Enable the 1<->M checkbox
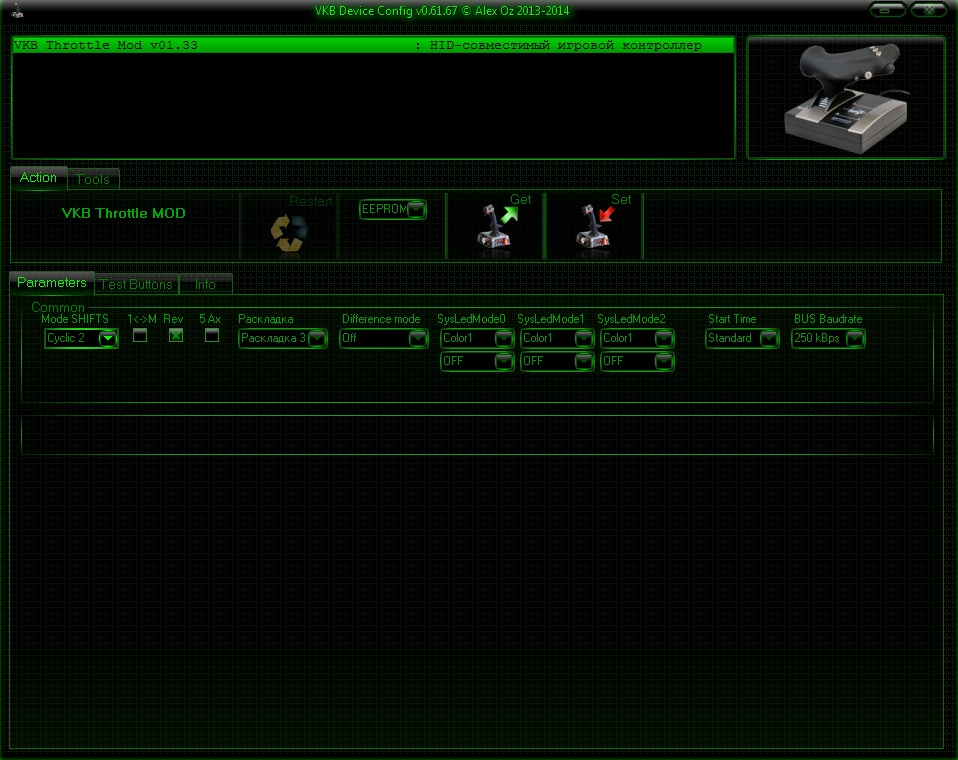Viewport: 958px width, 760px height. [140, 335]
